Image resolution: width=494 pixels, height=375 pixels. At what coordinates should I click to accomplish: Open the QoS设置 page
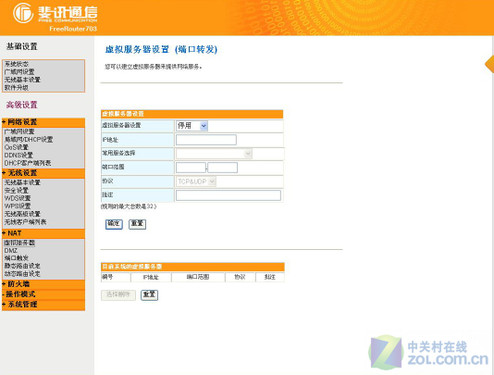16,147
